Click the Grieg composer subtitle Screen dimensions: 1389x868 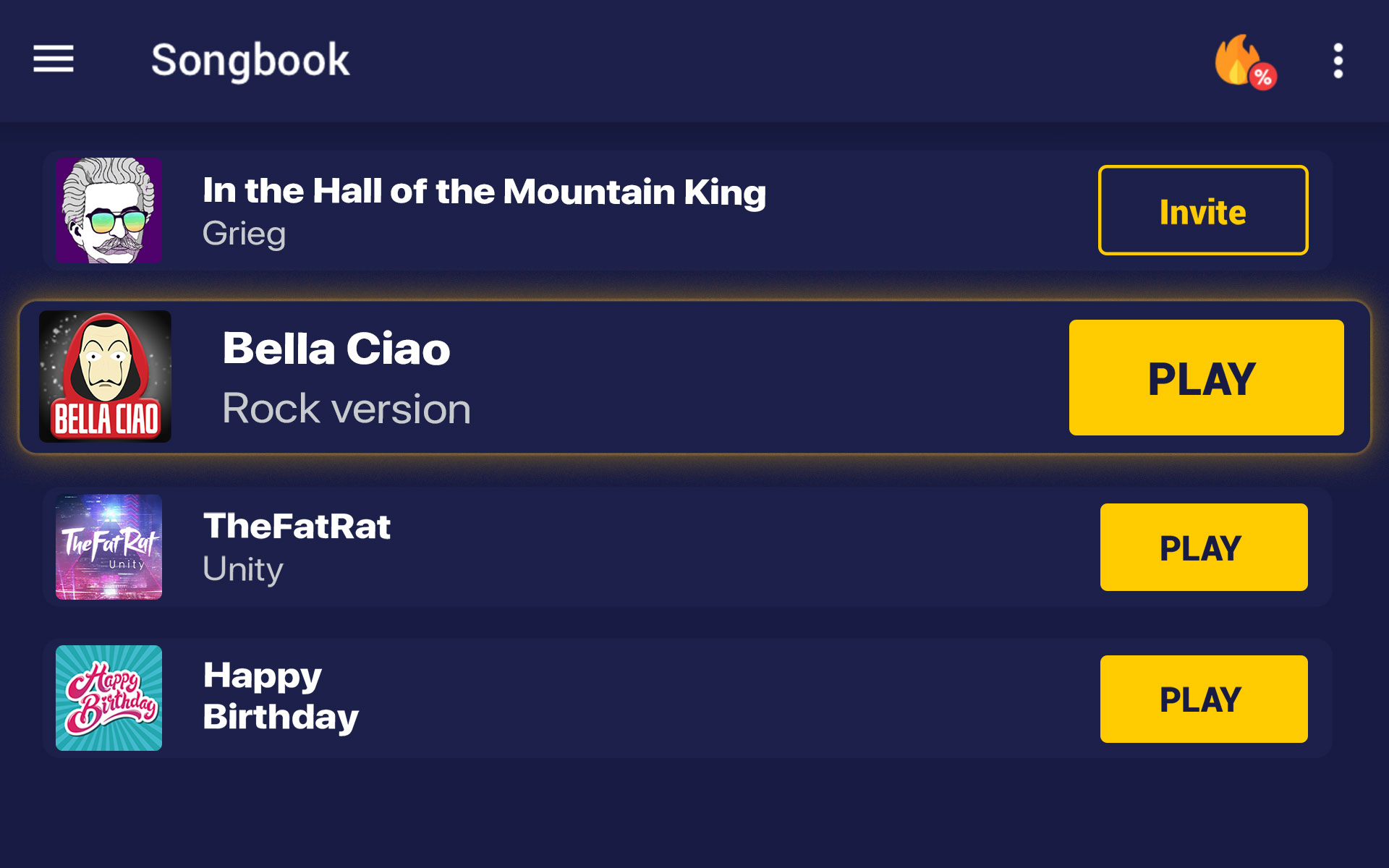point(244,234)
